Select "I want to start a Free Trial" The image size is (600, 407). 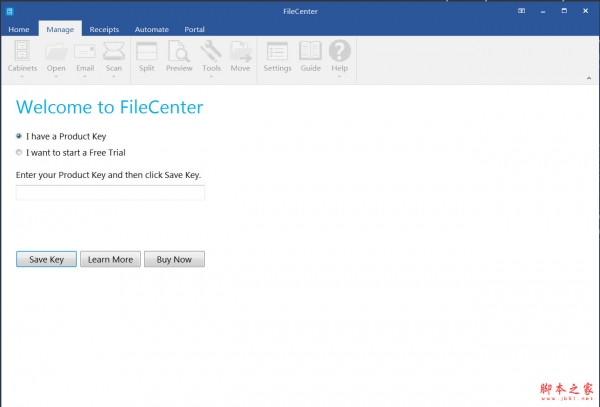[20, 153]
